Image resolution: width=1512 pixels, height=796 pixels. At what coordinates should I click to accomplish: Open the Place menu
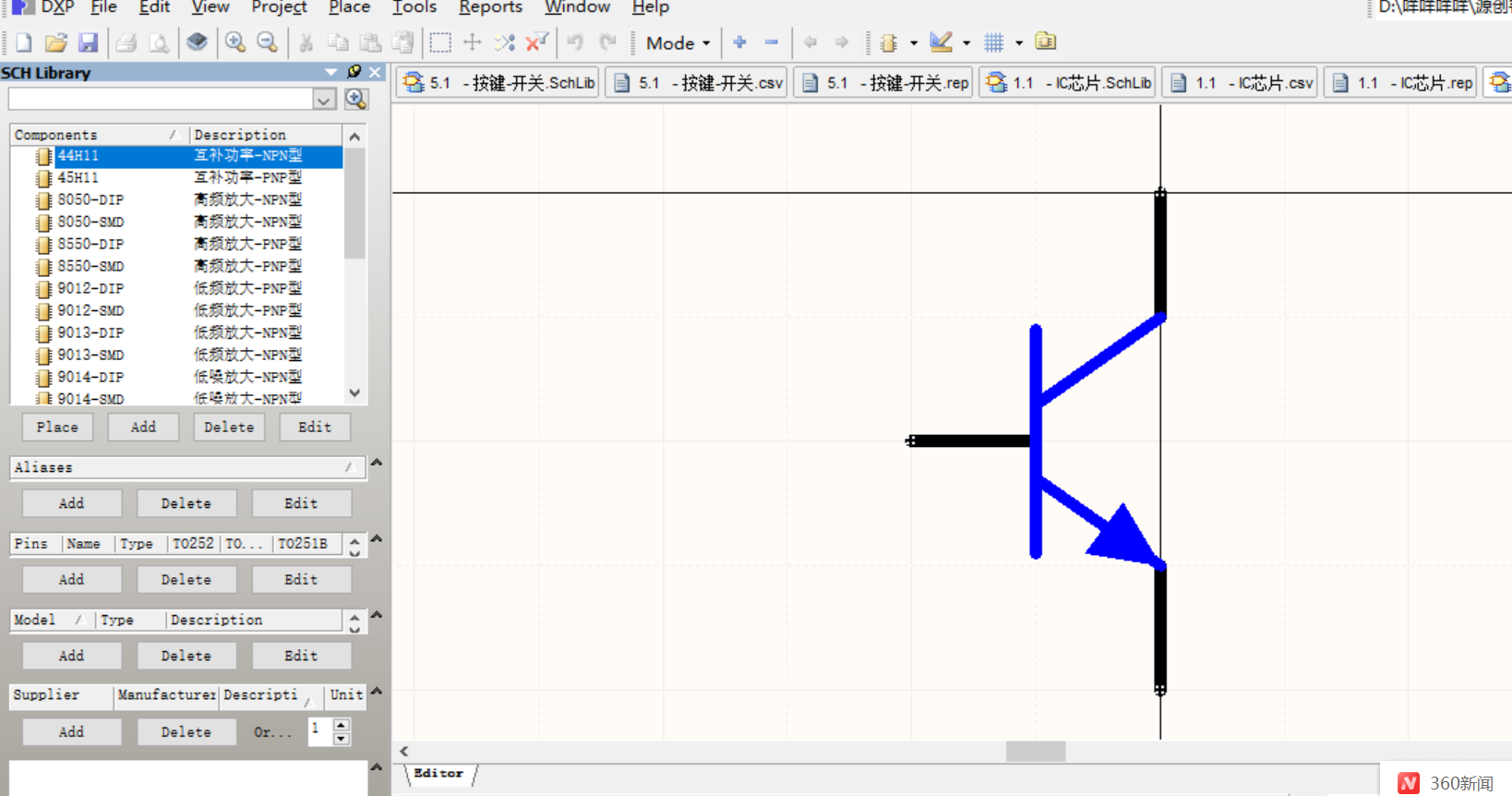click(349, 7)
